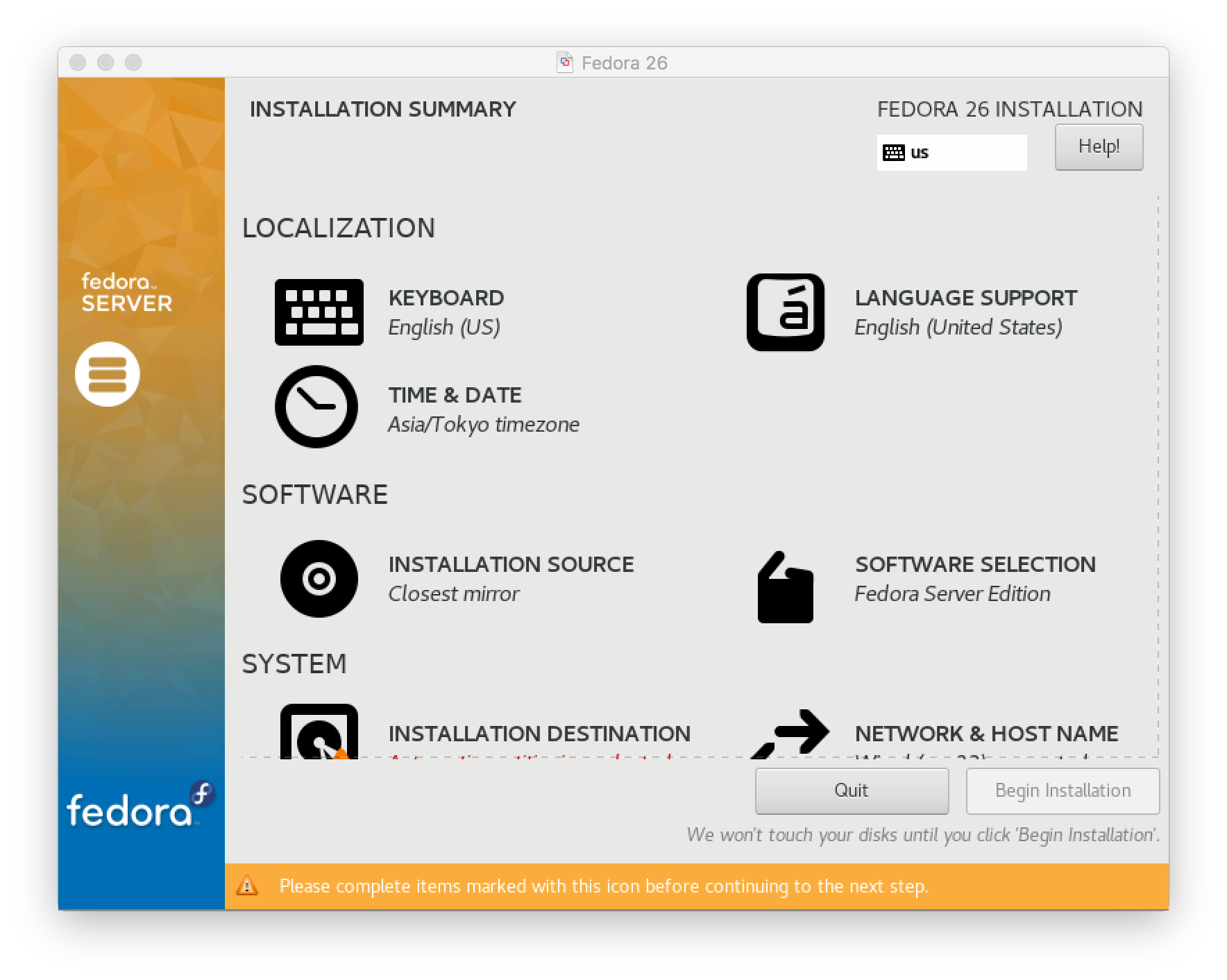The height and width of the screenshot is (980, 1227).
Task: Click the warning triangle in the orange bar
Action: pos(247,886)
